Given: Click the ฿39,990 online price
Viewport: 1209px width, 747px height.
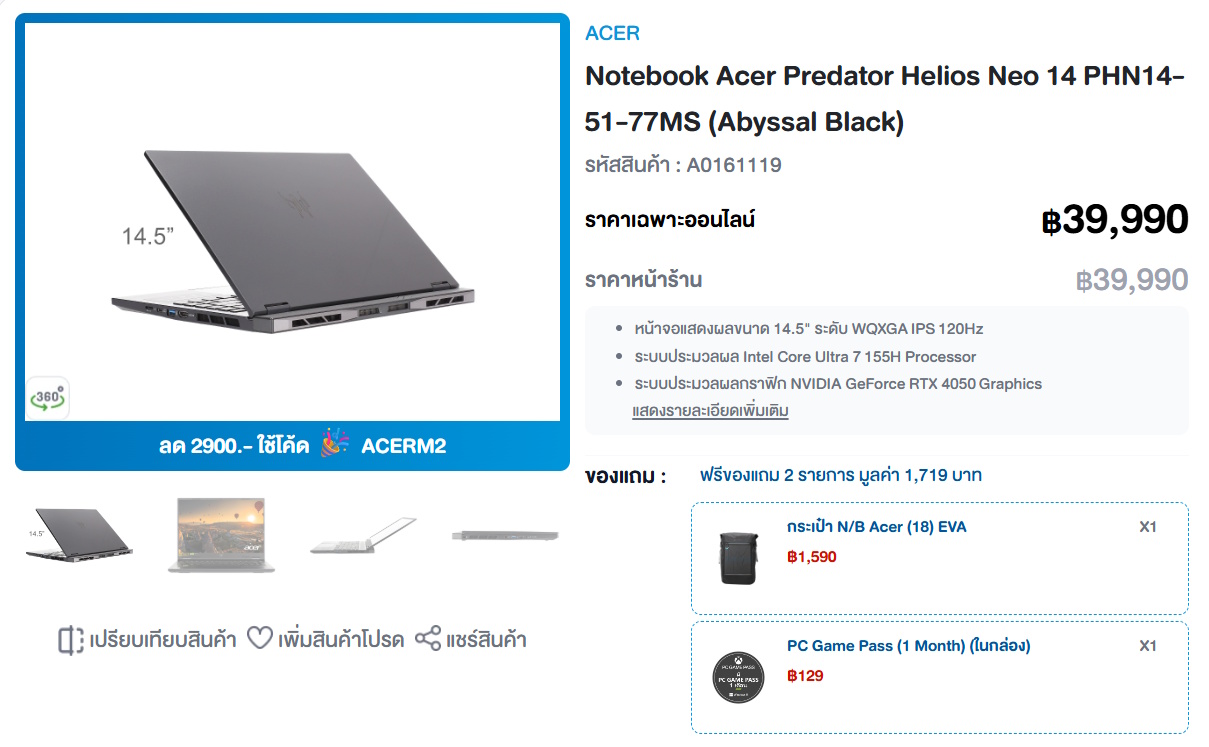Looking at the screenshot, I should point(1114,220).
